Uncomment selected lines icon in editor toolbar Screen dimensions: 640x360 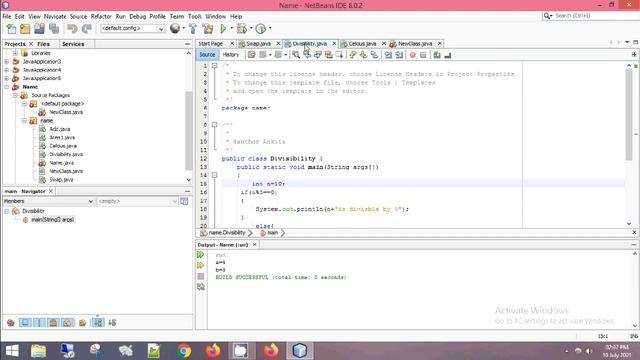[447, 55]
